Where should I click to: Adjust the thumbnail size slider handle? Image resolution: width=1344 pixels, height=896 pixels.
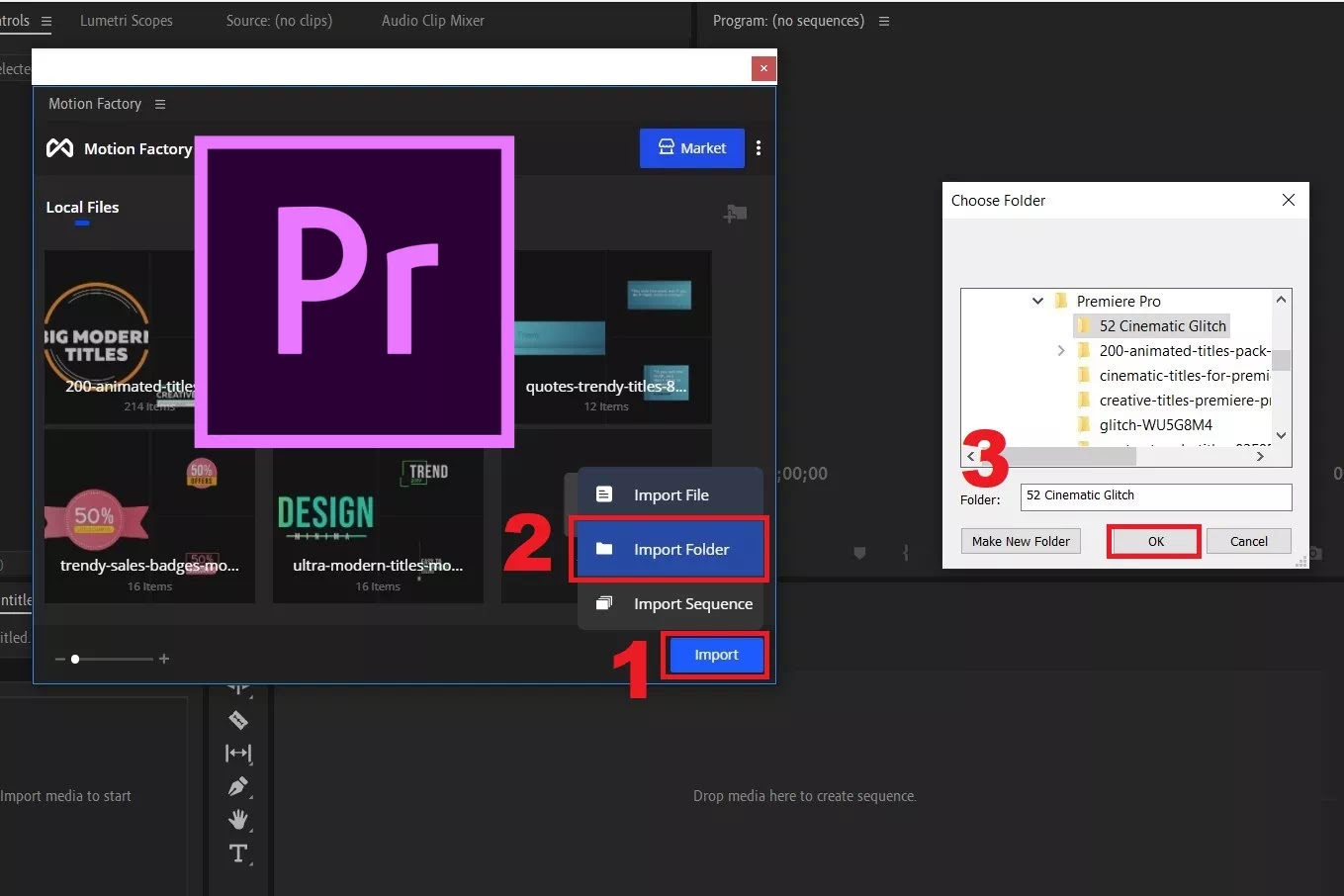click(x=75, y=659)
